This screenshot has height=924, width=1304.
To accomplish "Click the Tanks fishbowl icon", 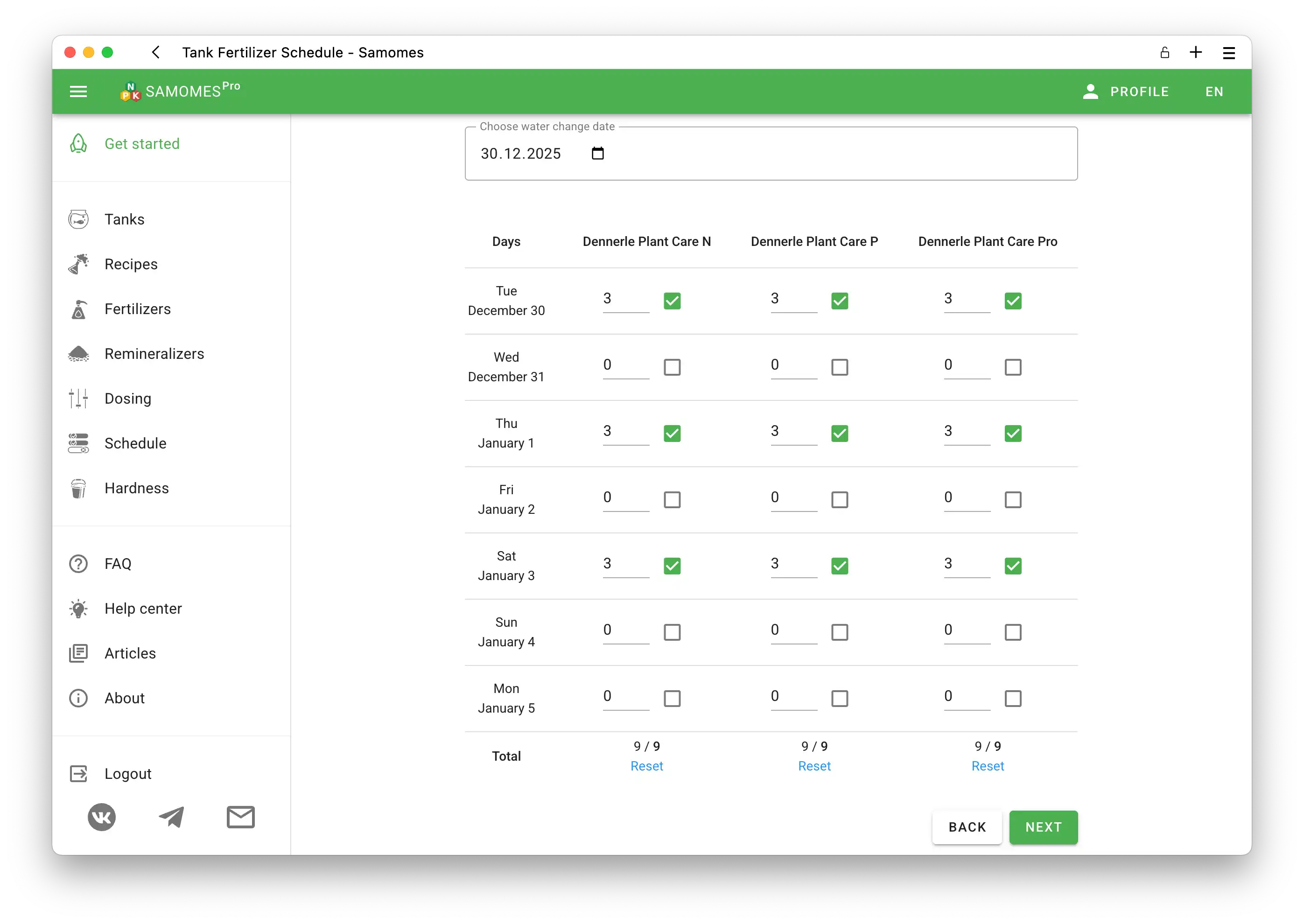I will [78, 219].
